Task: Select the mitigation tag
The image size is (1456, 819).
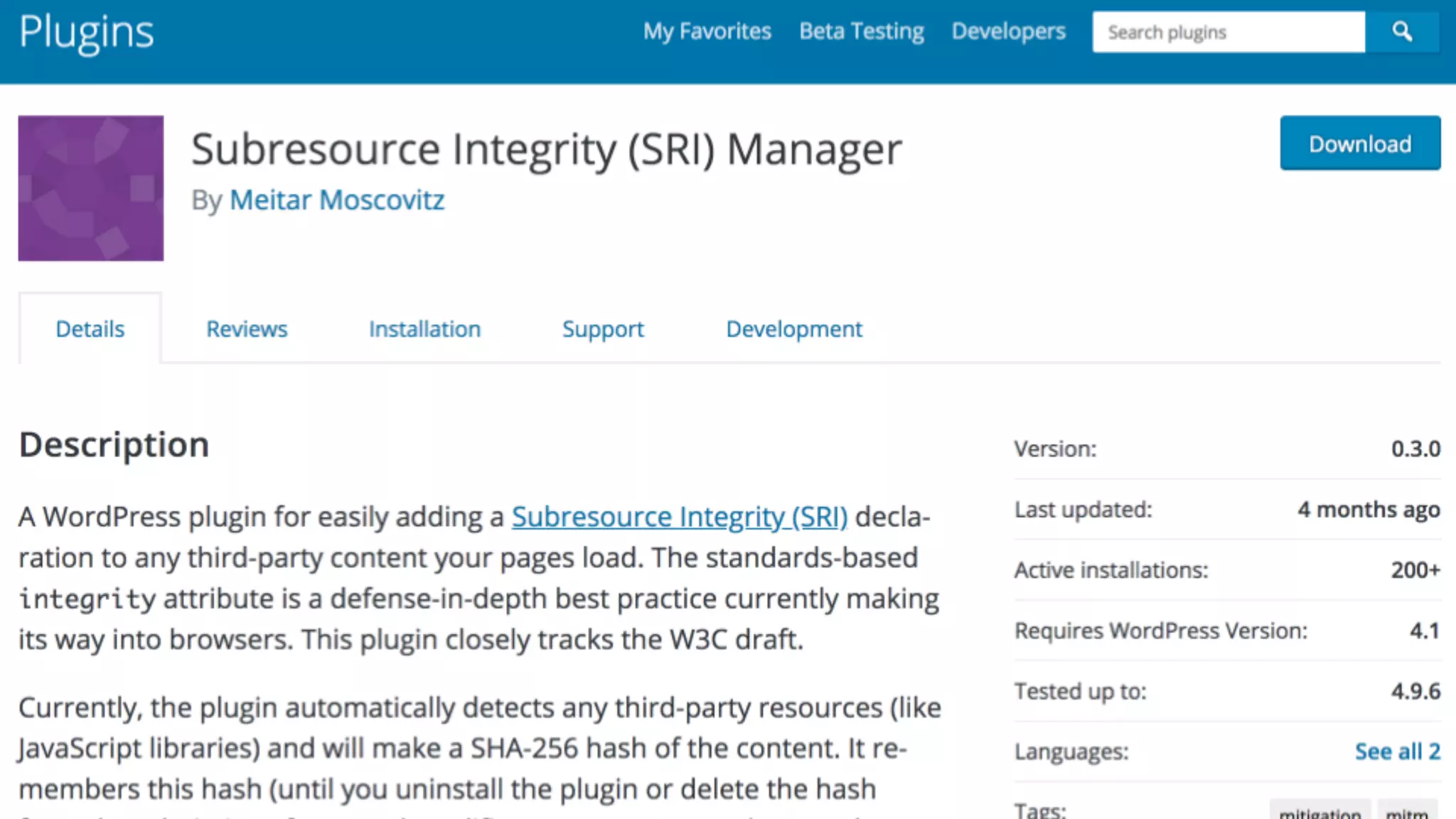Action: click(x=1319, y=812)
